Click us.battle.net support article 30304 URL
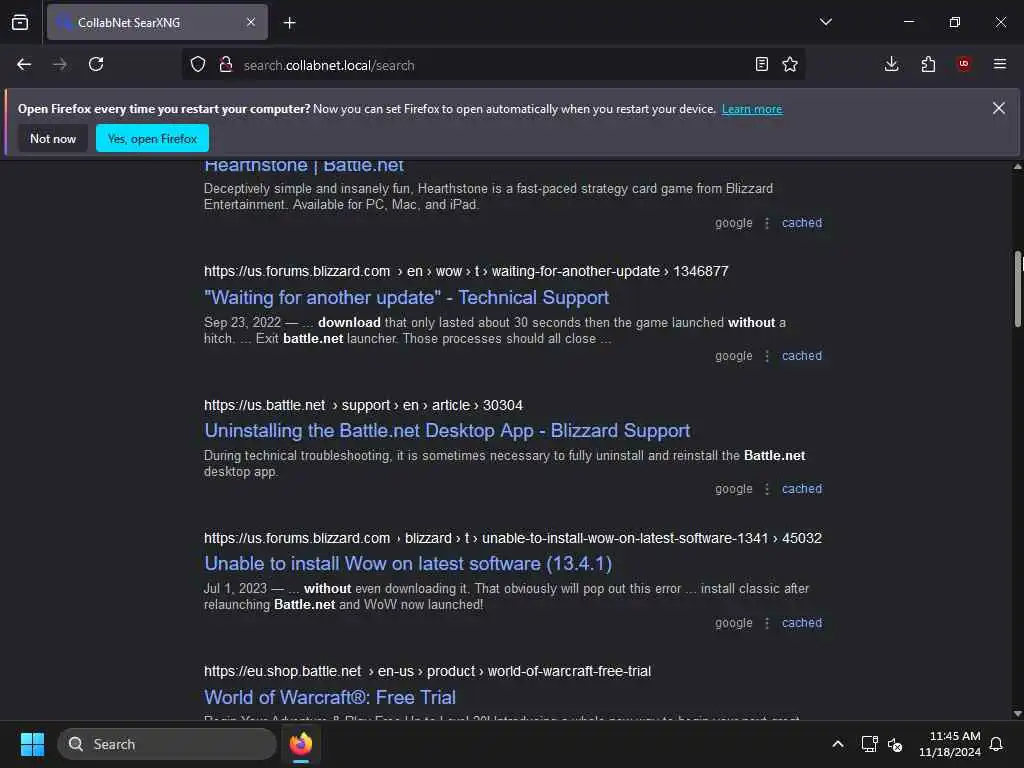The width and height of the screenshot is (1024, 768). 363,405
